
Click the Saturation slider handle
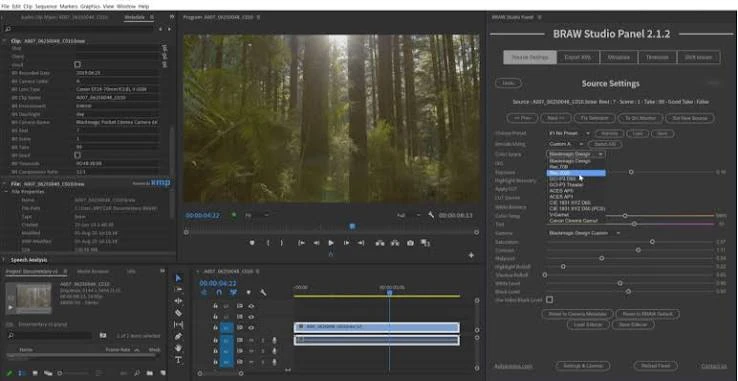652,242
